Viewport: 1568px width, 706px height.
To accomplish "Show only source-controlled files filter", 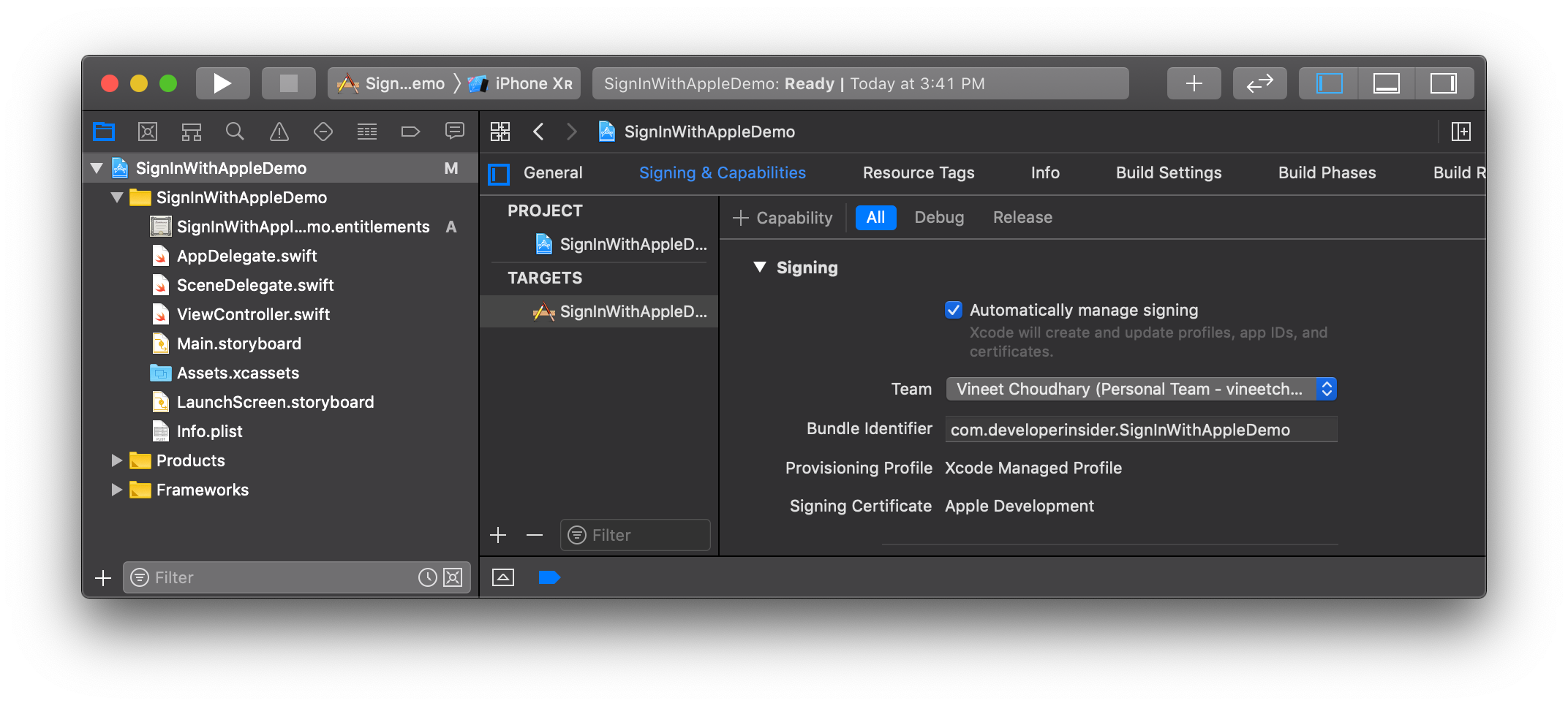I will pos(453,577).
